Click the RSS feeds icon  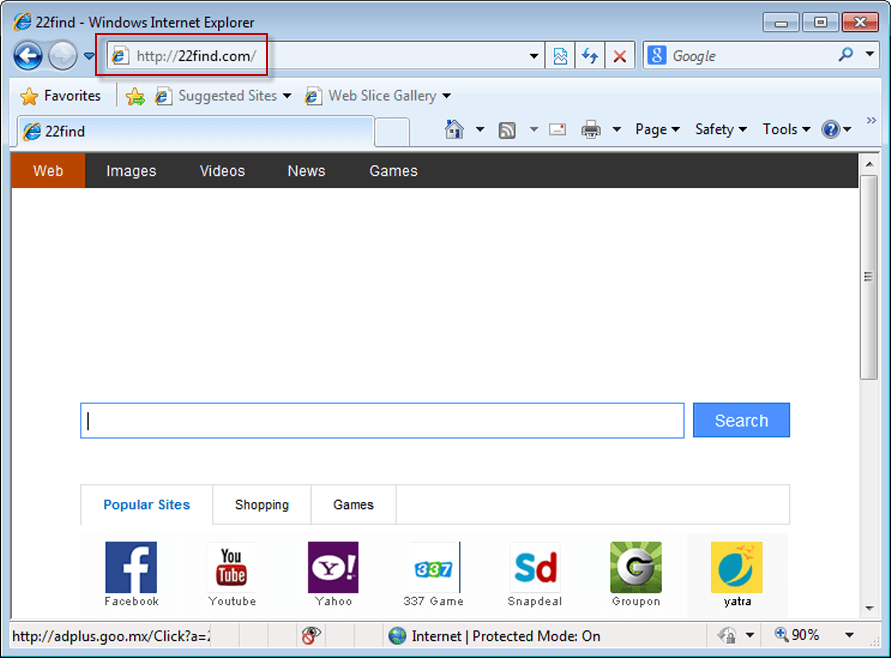tap(507, 129)
